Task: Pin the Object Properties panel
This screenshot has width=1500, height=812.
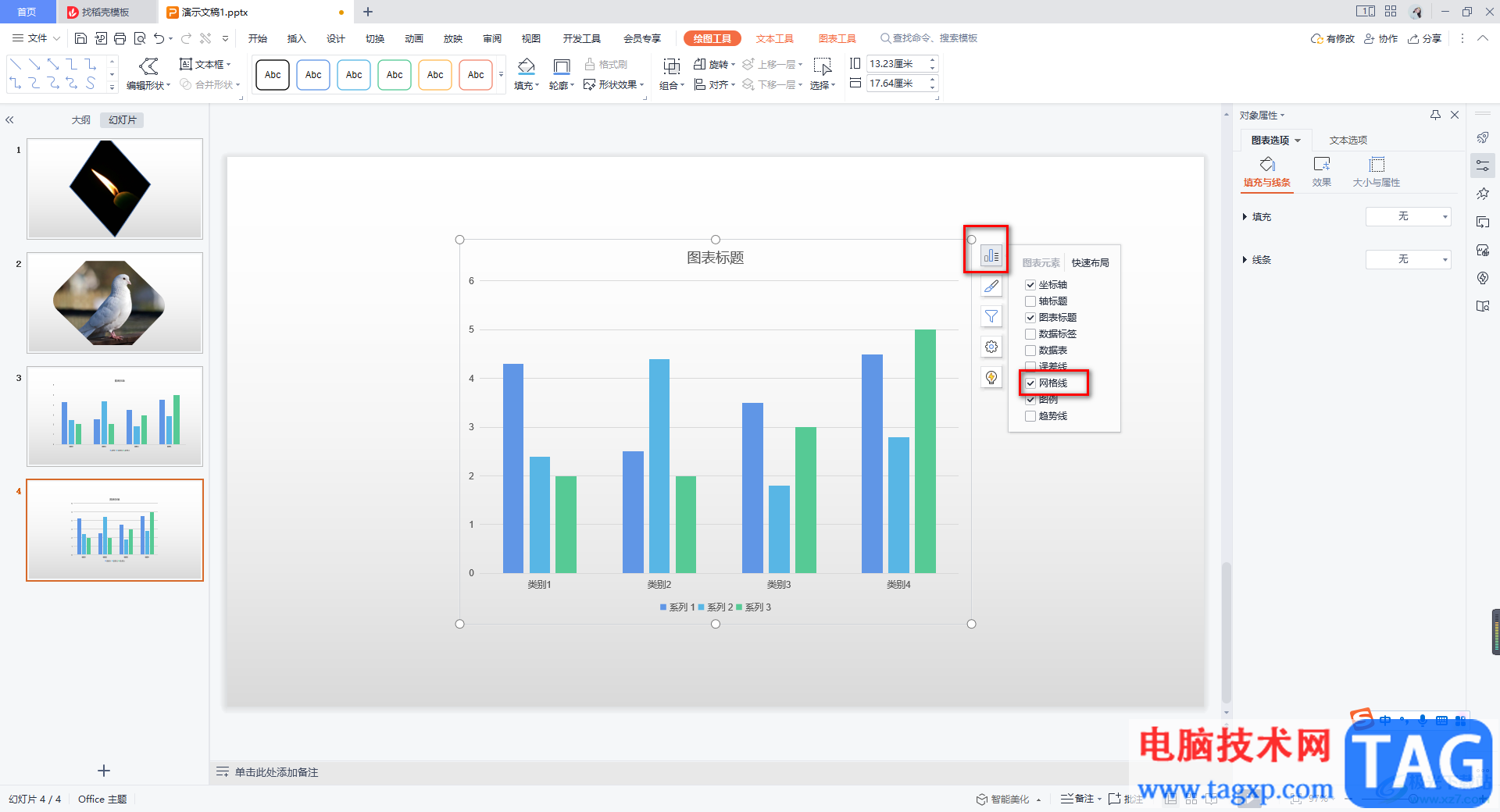Action: pos(1435,115)
